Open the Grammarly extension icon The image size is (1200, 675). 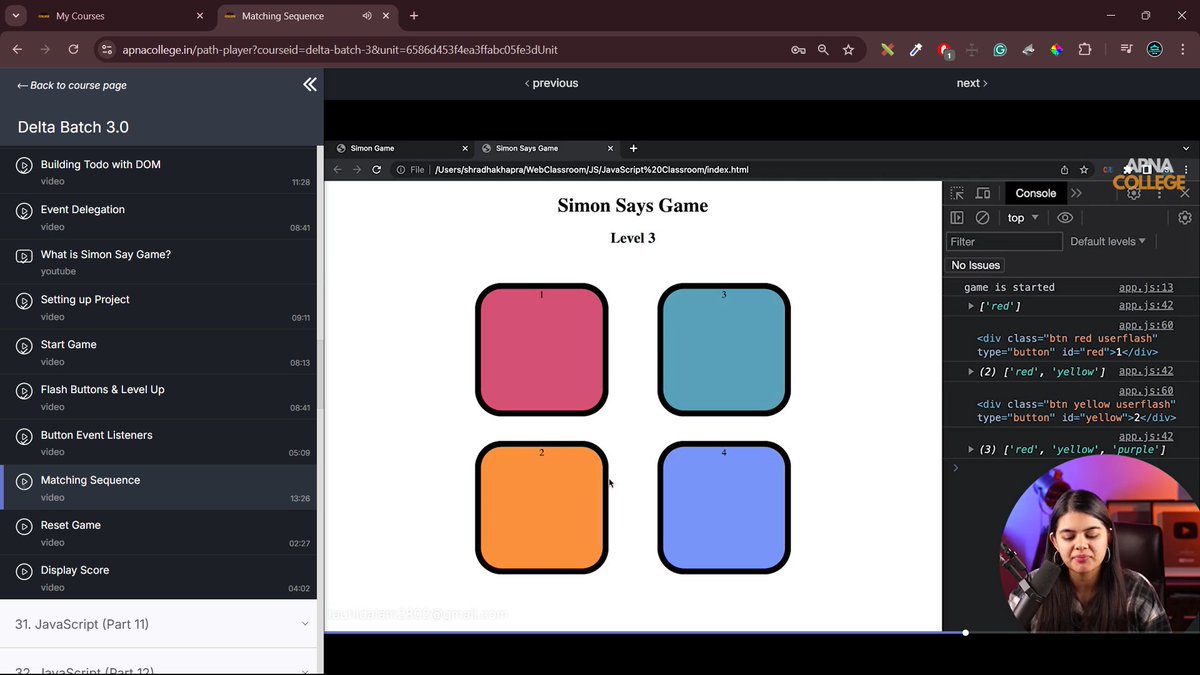tap(1000, 49)
